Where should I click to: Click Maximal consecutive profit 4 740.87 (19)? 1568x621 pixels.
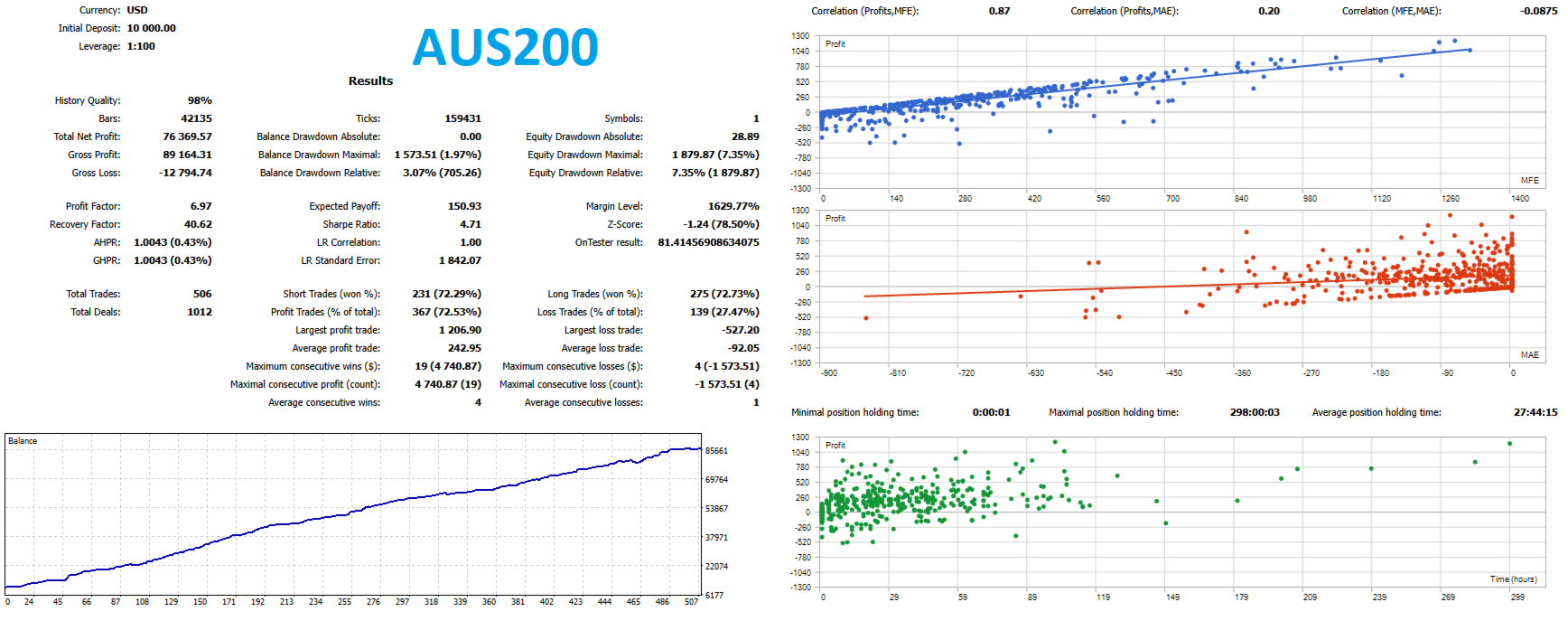pyautogui.click(x=448, y=385)
